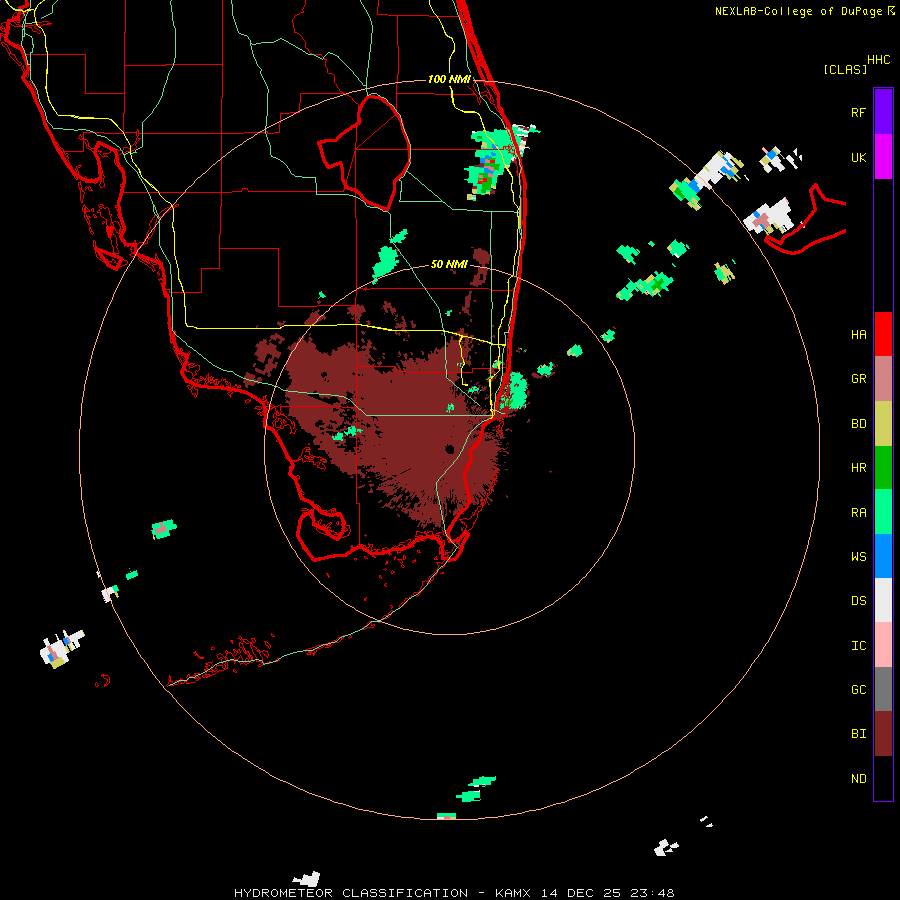Screen dimensions: 900x900
Task: Click the RA light green legend swatch
Action: coord(883,512)
